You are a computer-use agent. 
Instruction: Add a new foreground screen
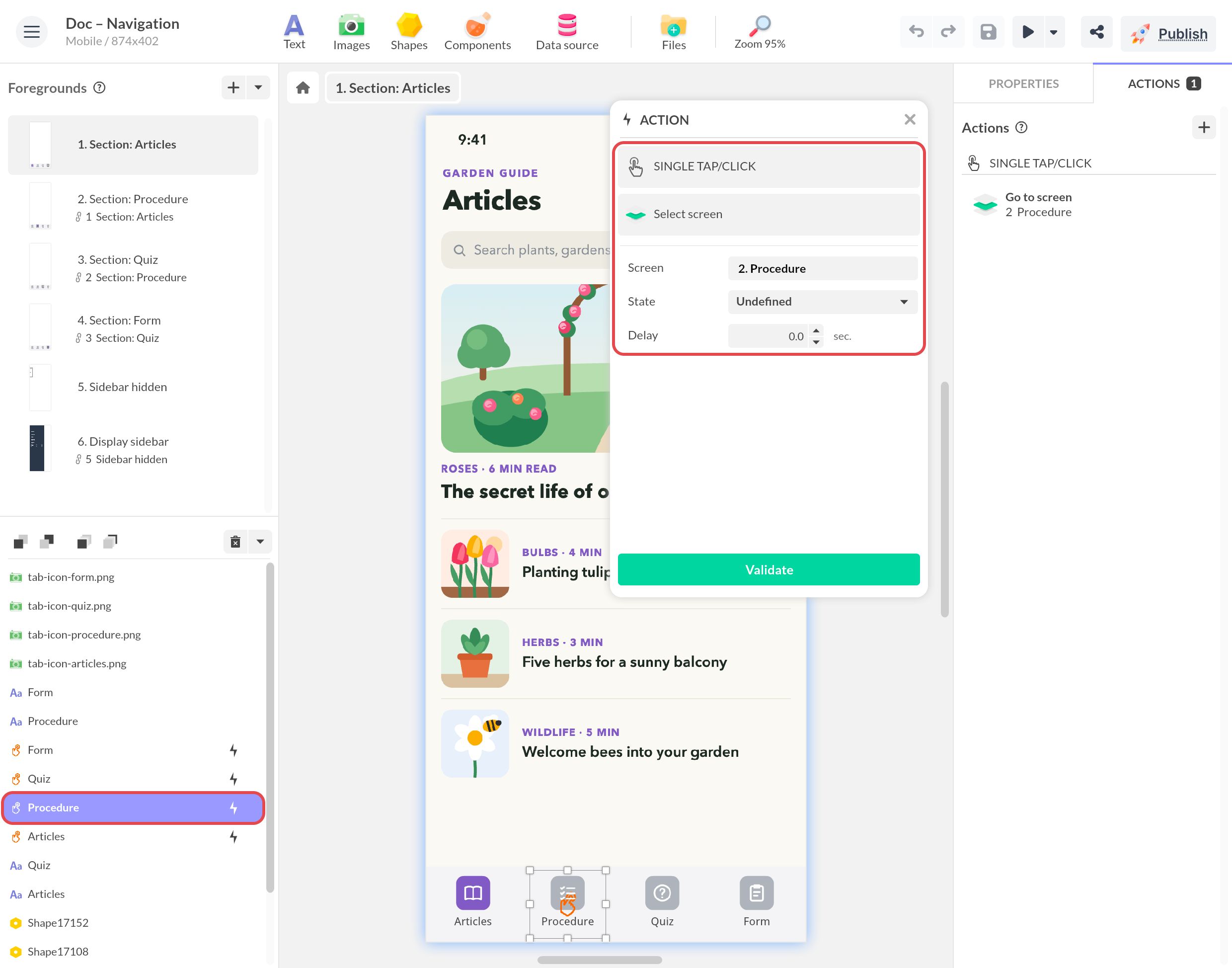tap(233, 87)
